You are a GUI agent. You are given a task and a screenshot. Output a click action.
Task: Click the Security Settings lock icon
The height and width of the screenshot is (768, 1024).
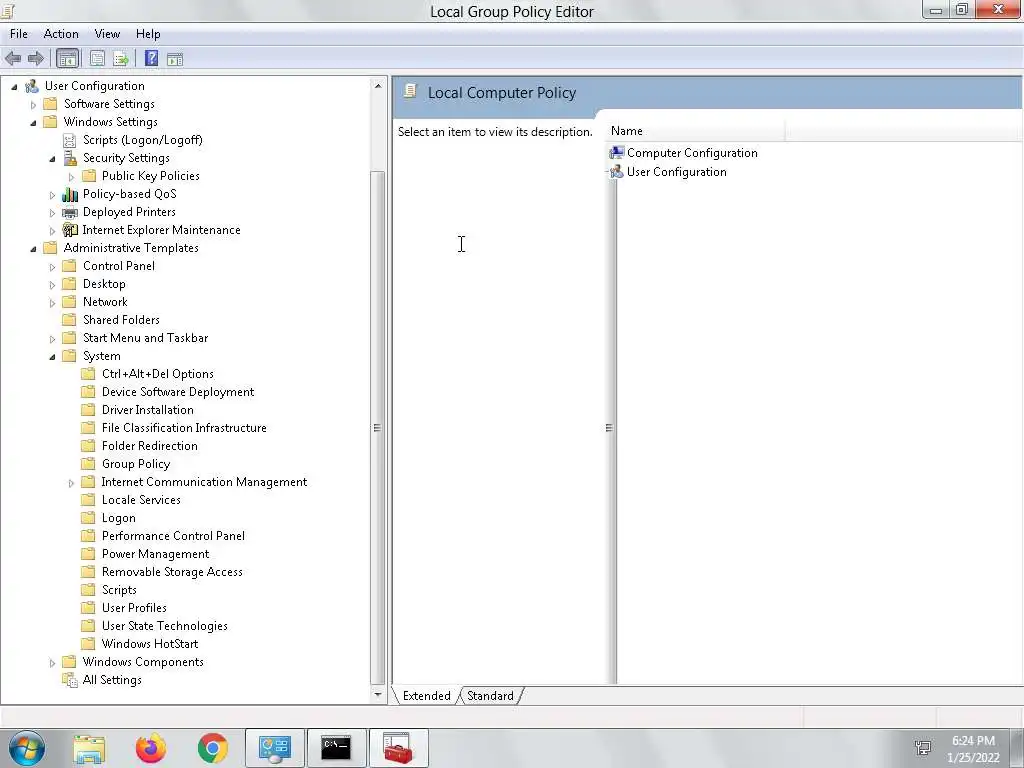[x=70, y=158]
